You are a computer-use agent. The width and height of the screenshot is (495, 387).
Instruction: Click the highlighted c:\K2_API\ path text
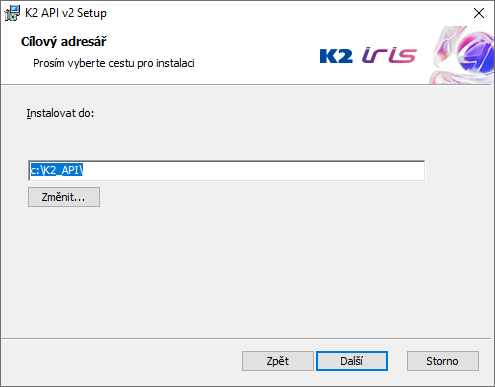56,170
